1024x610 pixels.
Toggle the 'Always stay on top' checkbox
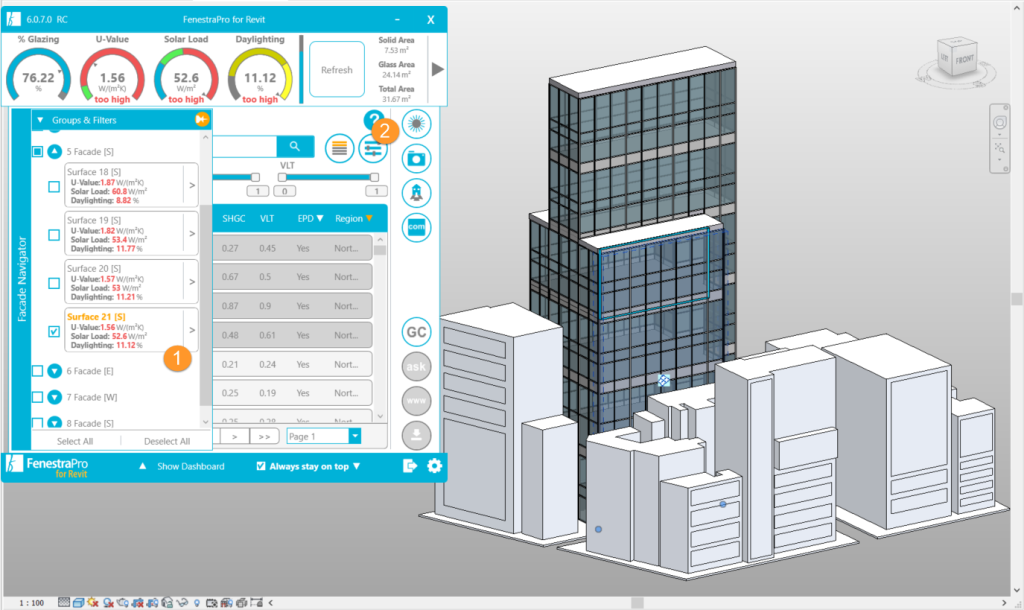261,466
